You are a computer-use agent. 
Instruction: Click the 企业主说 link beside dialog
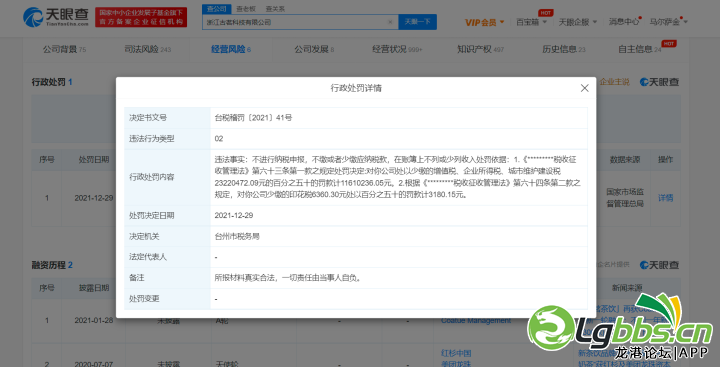coord(615,82)
